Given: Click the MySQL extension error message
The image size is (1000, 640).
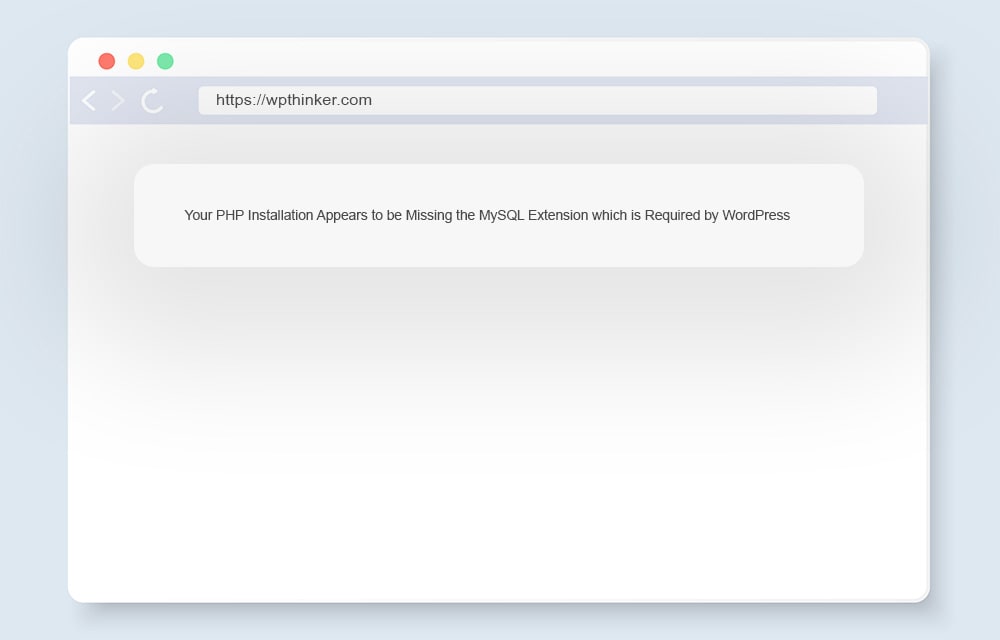Looking at the screenshot, I should (486, 215).
